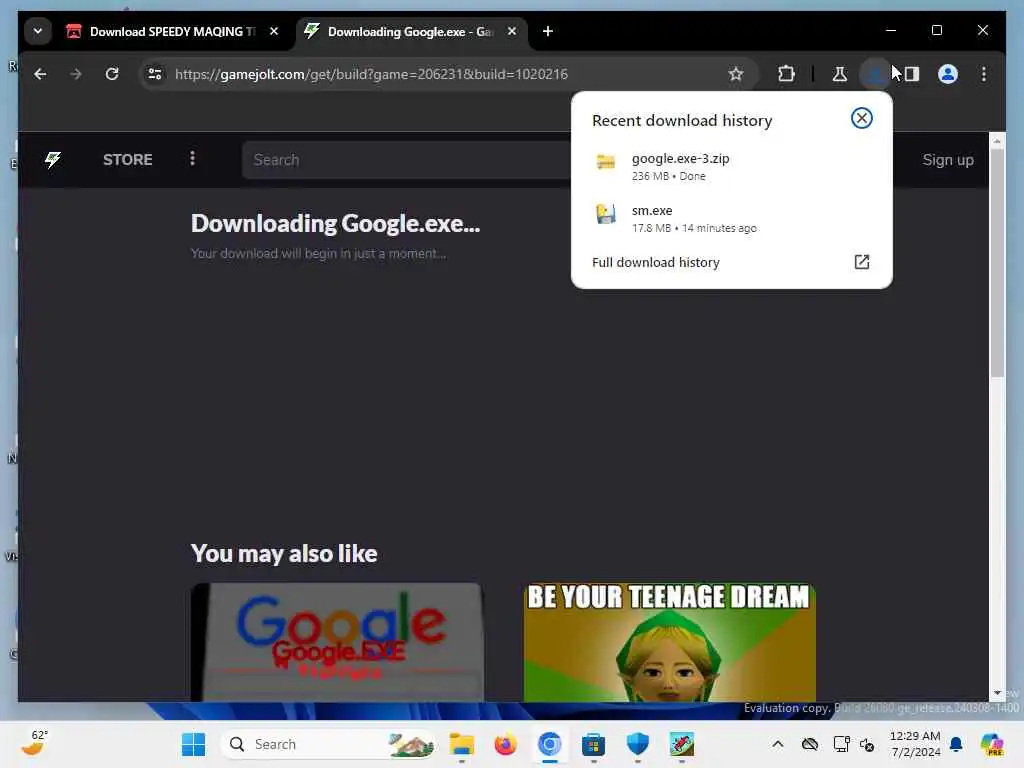
Task: Click the Game Jolt lightning logo
Action: (53, 159)
